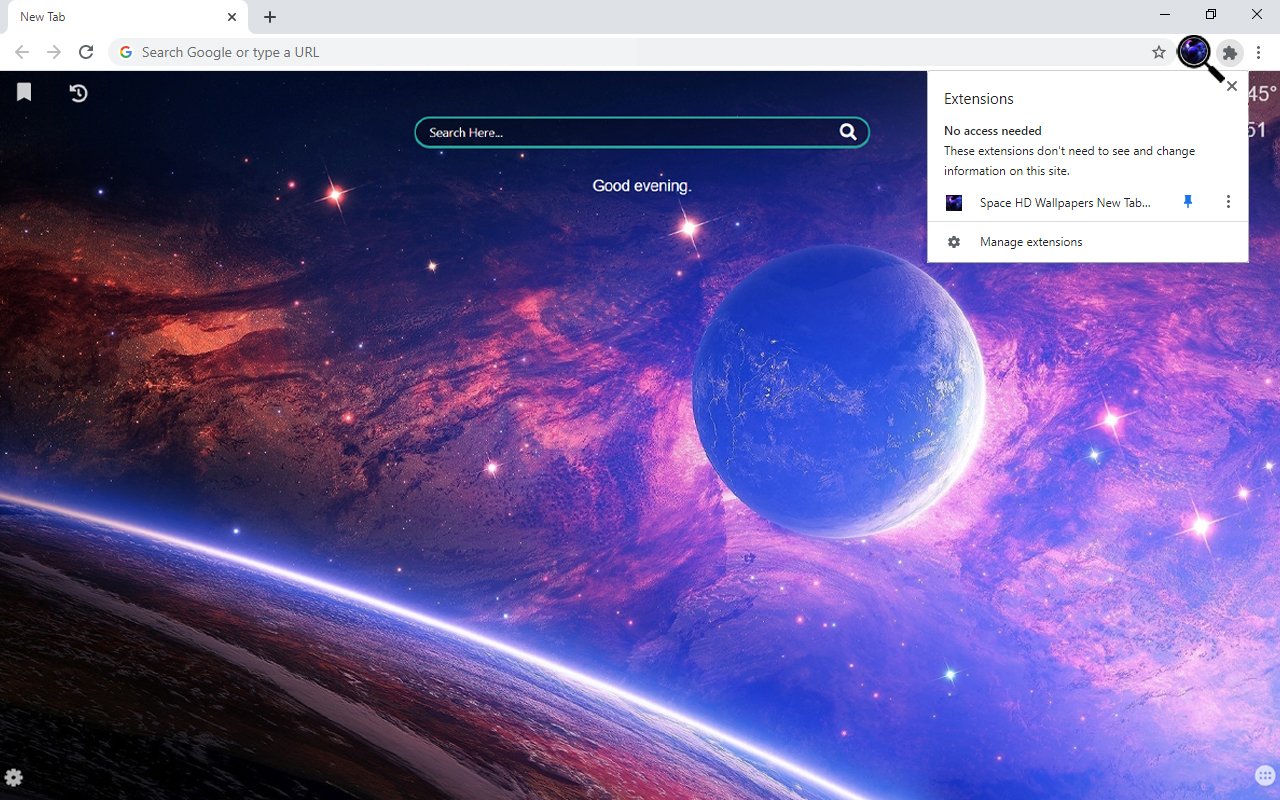Screen dimensions: 1280x800
Task: Minimize the Chrome window
Action: pos(1166,14)
